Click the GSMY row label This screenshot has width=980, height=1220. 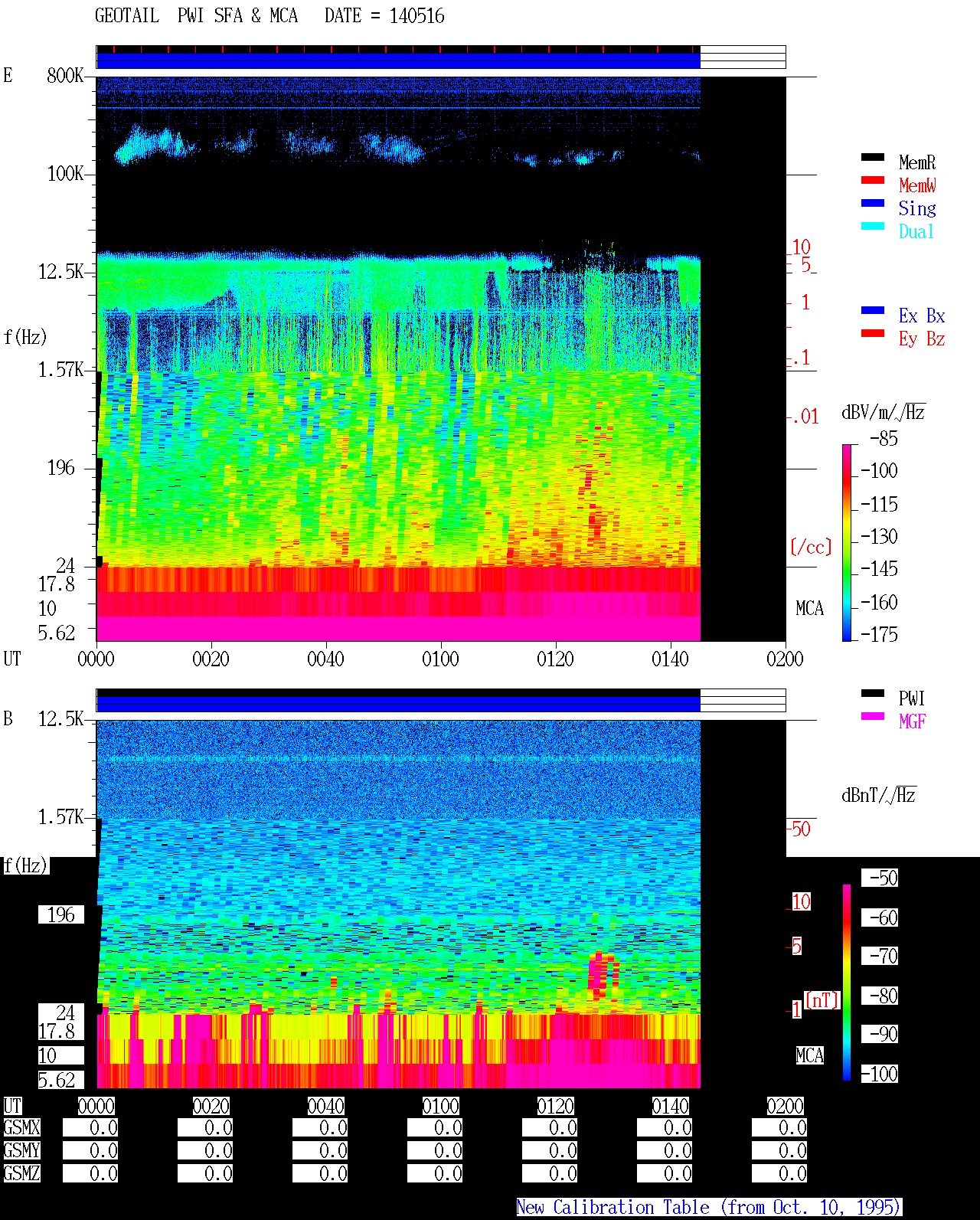tap(21, 1150)
